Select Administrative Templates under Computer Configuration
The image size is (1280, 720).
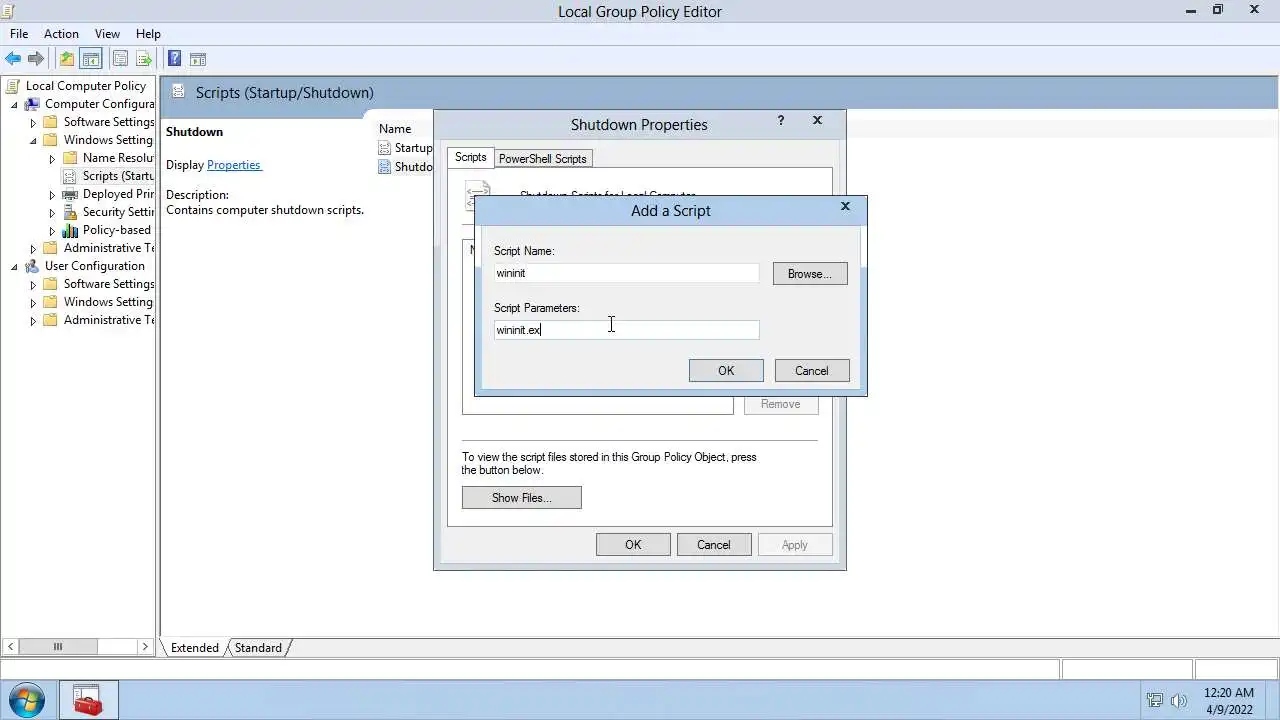[x=109, y=248]
